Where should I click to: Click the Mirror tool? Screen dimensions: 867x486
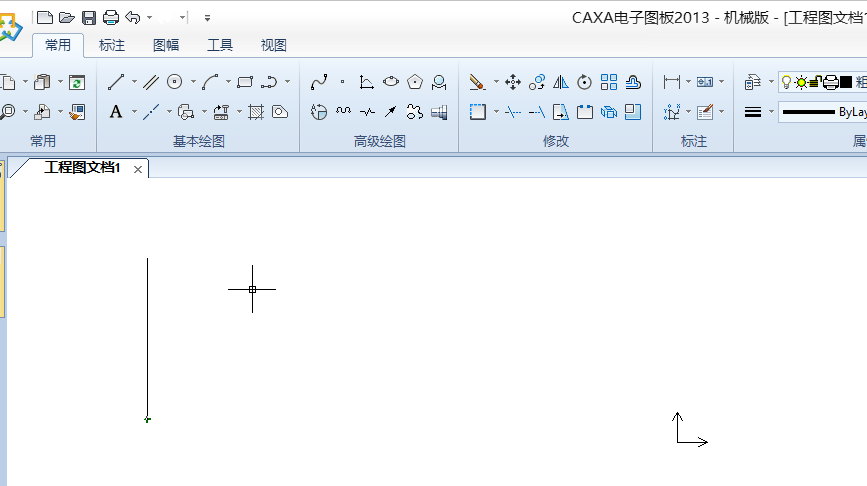pos(561,82)
